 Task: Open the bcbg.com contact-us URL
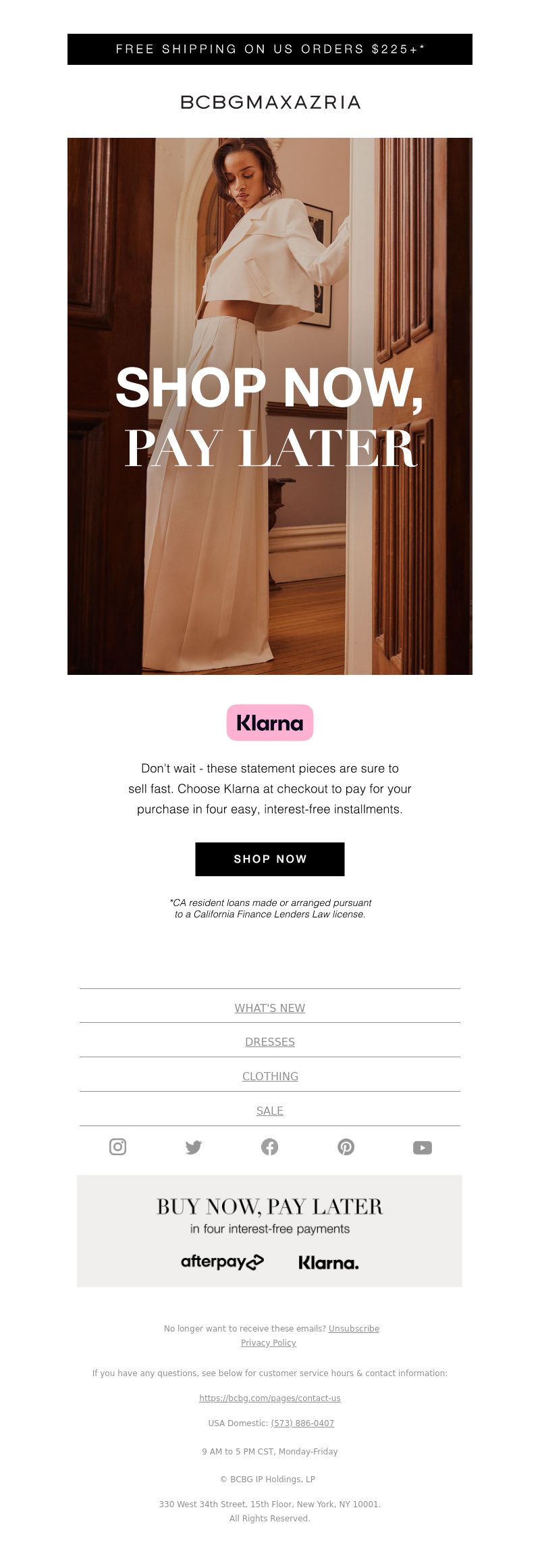point(270,1398)
